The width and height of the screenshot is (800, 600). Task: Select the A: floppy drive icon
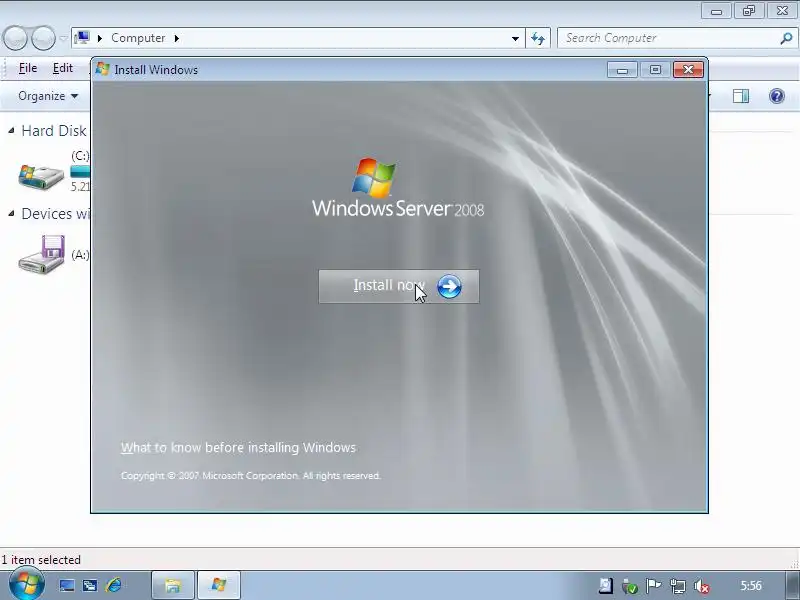pos(41,255)
